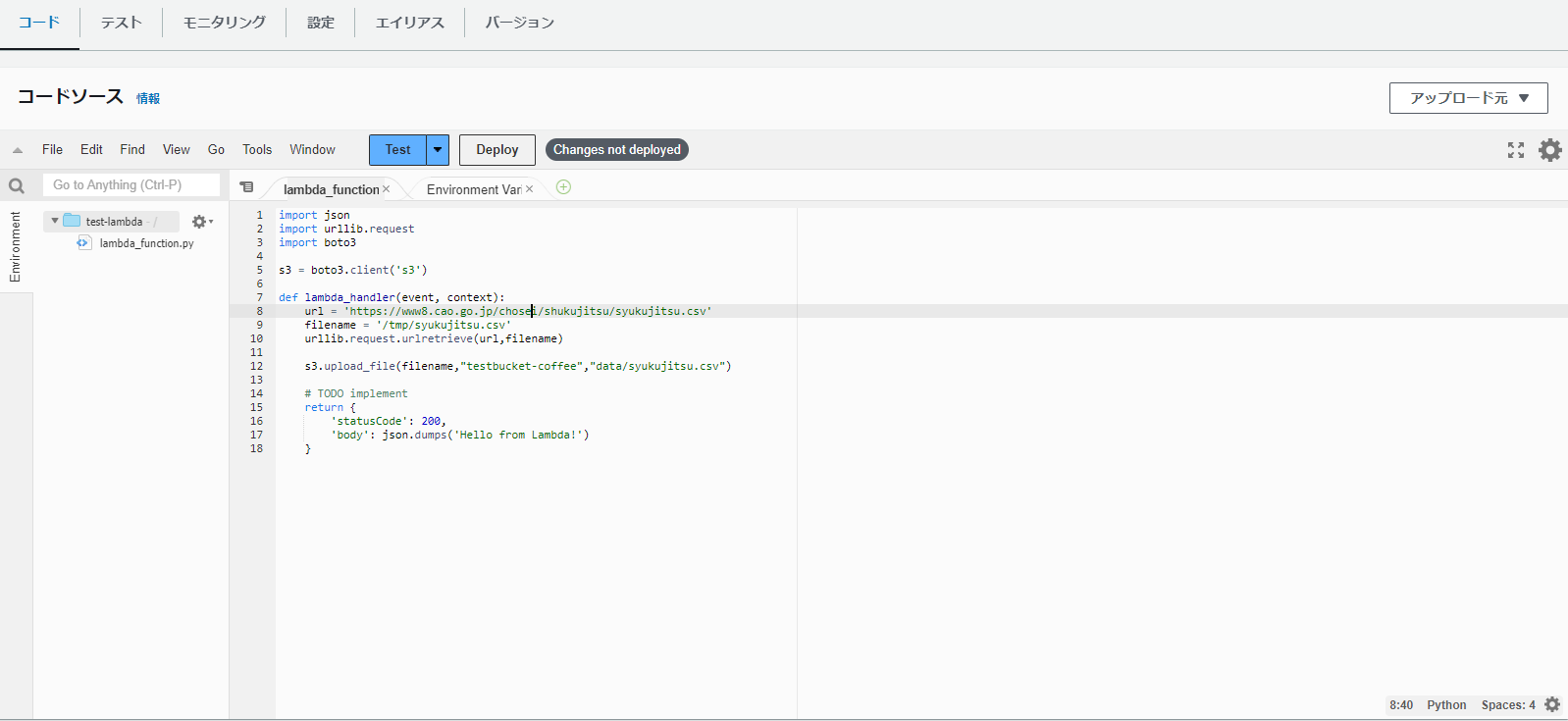The width and height of the screenshot is (1568, 721).
Task: Click the Changes not deployed badge
Action: [617, 150]
